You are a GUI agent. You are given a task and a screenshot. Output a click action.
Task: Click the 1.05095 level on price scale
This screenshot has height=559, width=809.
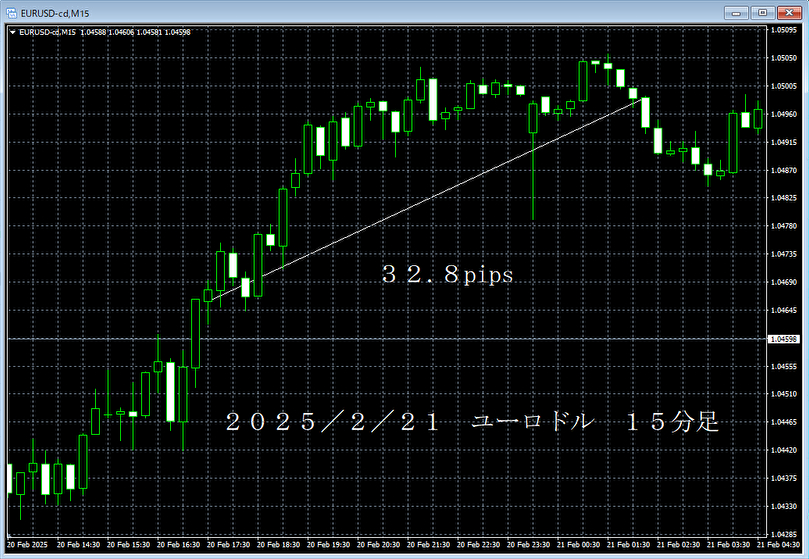pyautogui.click(x=786, y=30)
